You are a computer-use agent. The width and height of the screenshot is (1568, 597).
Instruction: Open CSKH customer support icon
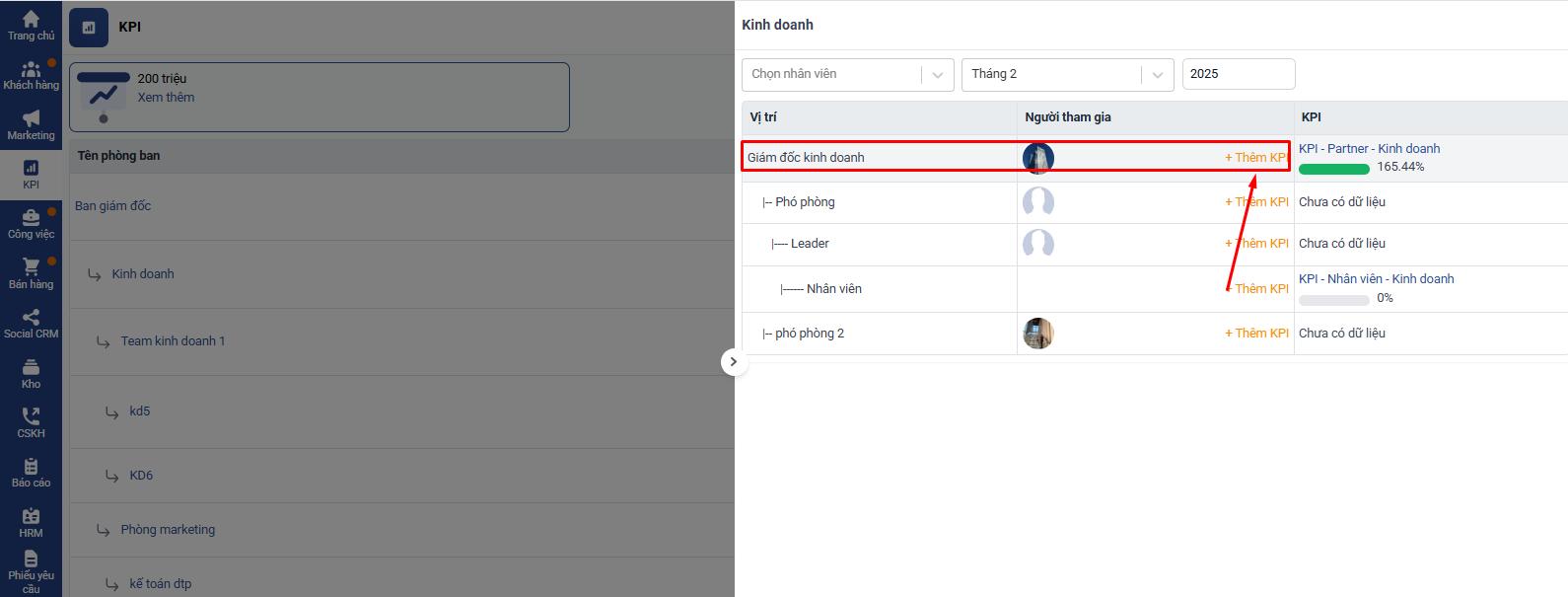(31, 422)
